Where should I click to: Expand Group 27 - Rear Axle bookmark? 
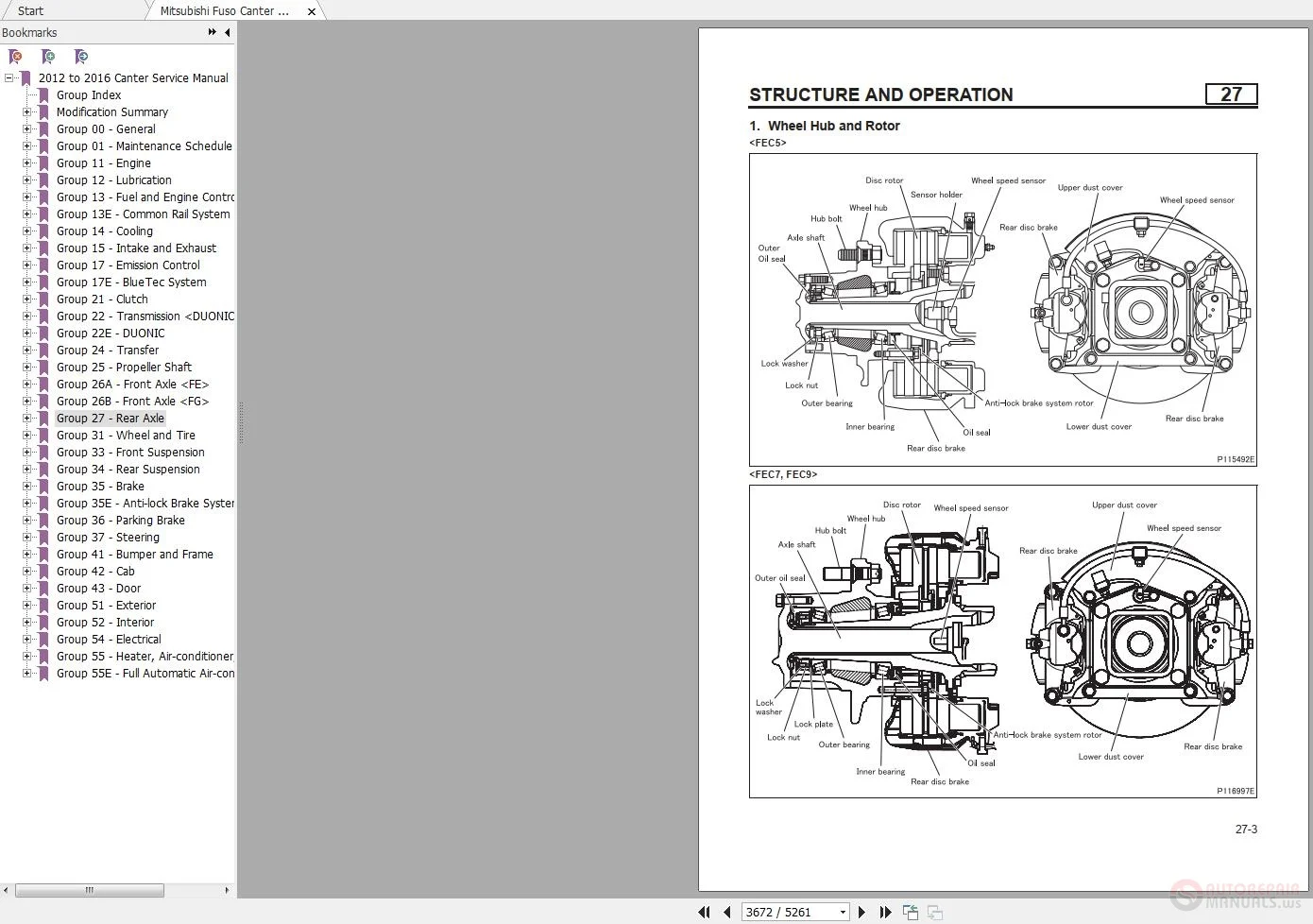(26, 419)
